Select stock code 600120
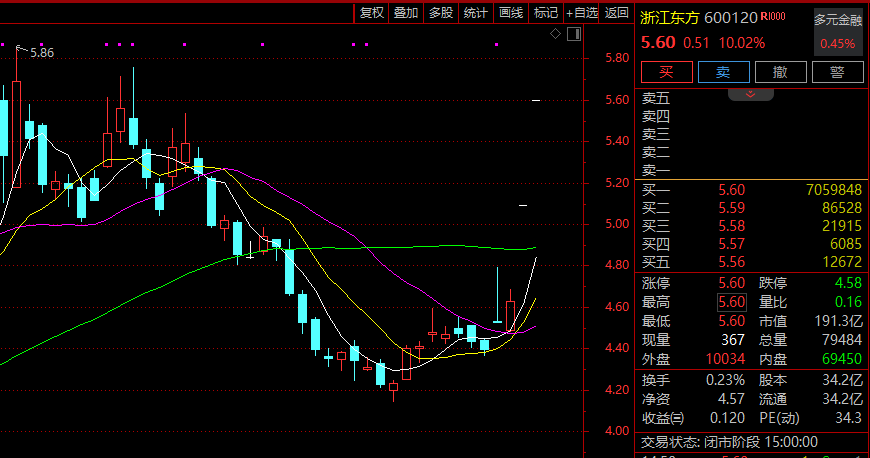The image size is (870, 458). click(x=731, y=18)
